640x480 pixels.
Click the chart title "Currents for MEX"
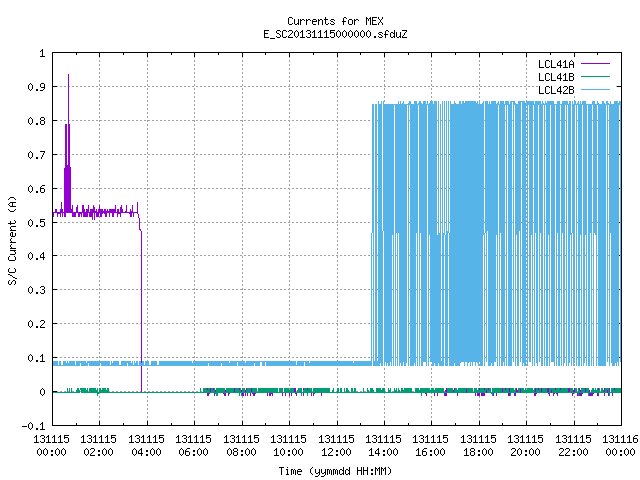[x=335, y=21]
